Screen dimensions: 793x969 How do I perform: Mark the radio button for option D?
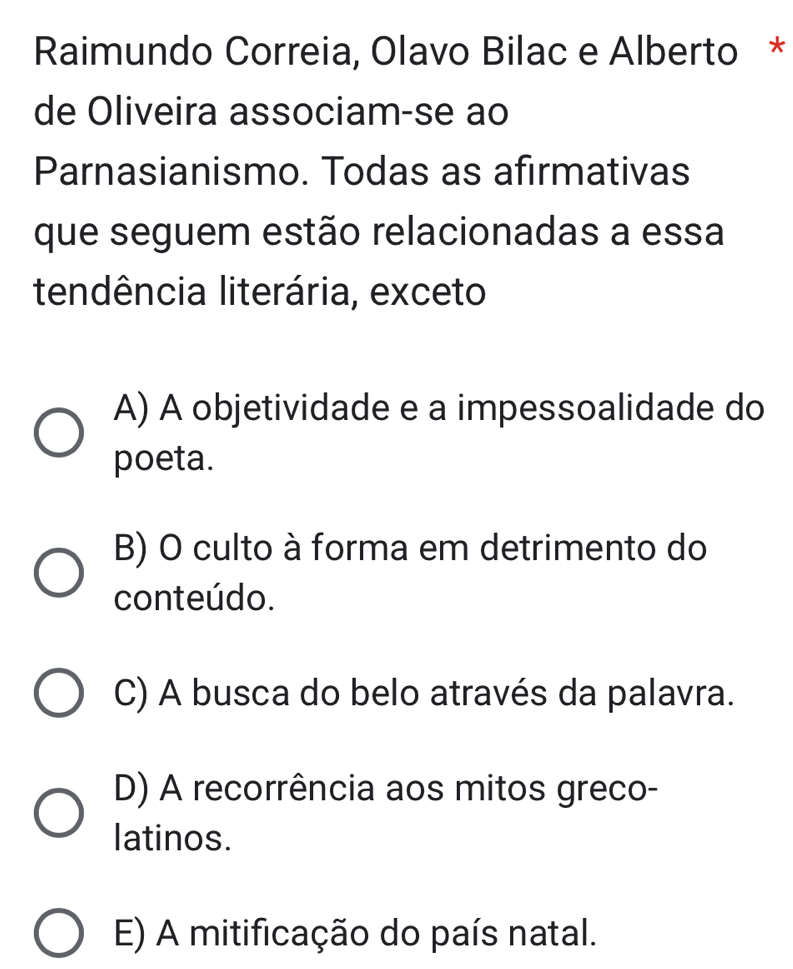click(59, 811)
